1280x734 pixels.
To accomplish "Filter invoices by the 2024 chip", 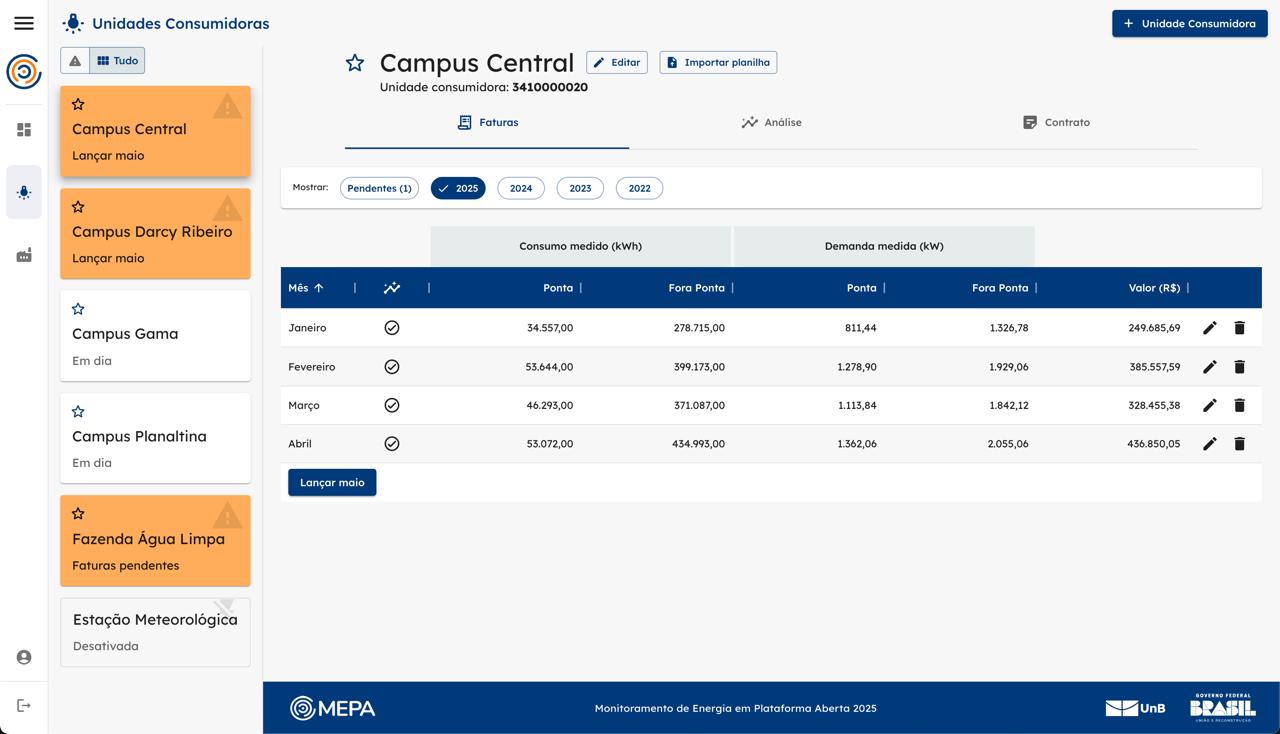I will pos(520,188).
